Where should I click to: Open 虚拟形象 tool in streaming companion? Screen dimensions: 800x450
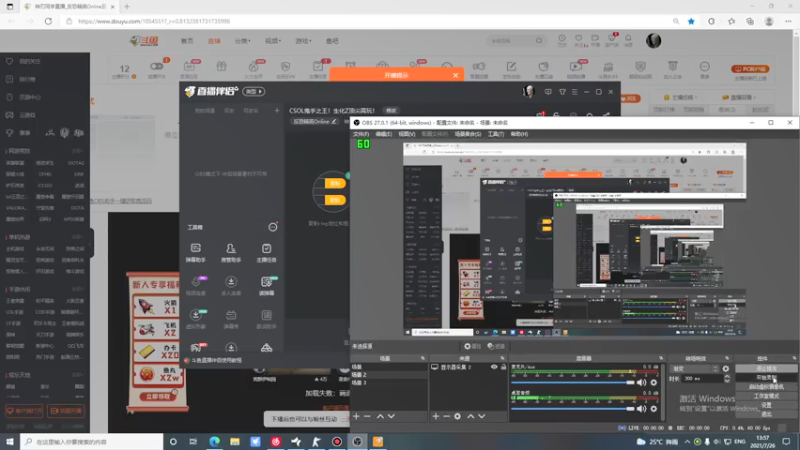(x=195, y=319)
